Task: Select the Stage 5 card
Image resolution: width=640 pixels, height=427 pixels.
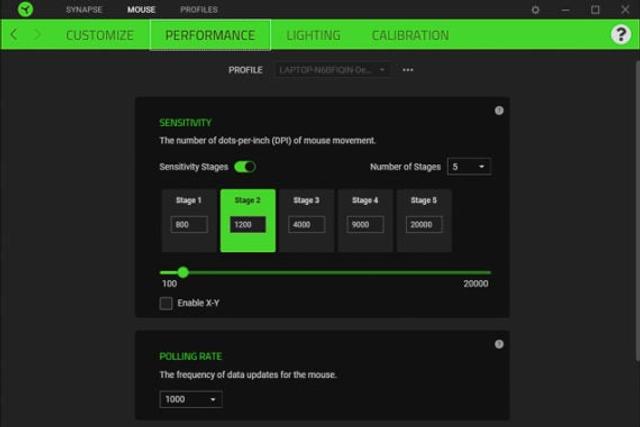Action: click(x=424, y=220)
